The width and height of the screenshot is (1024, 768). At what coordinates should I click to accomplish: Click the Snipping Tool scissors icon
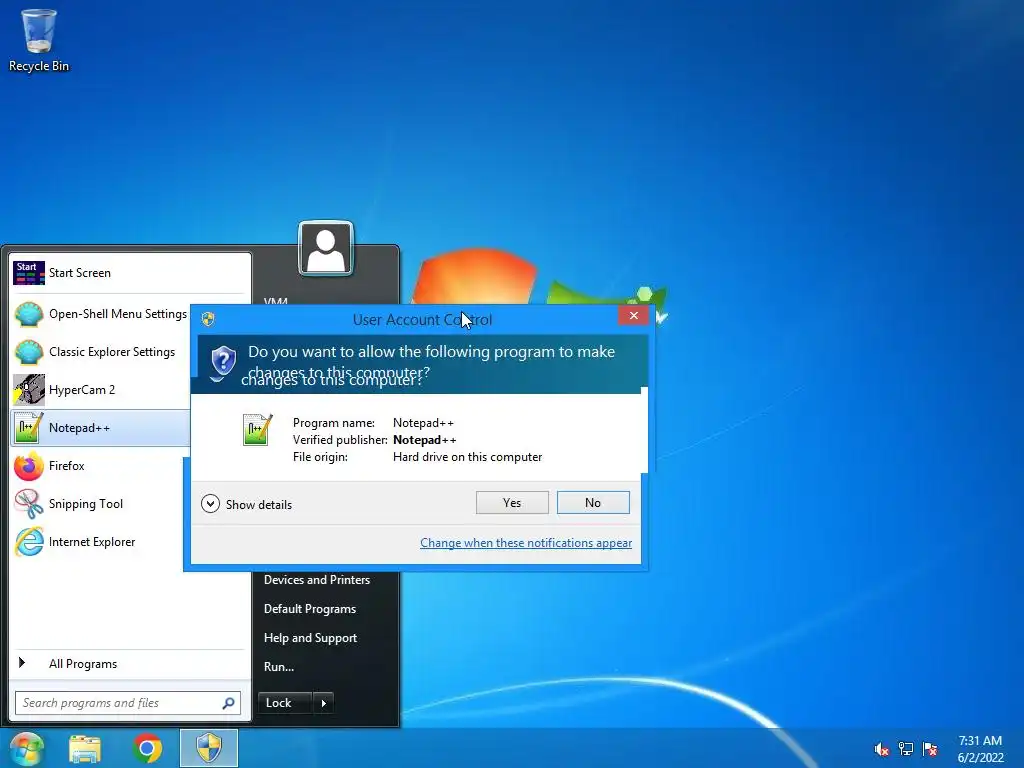tap(29, 504)
